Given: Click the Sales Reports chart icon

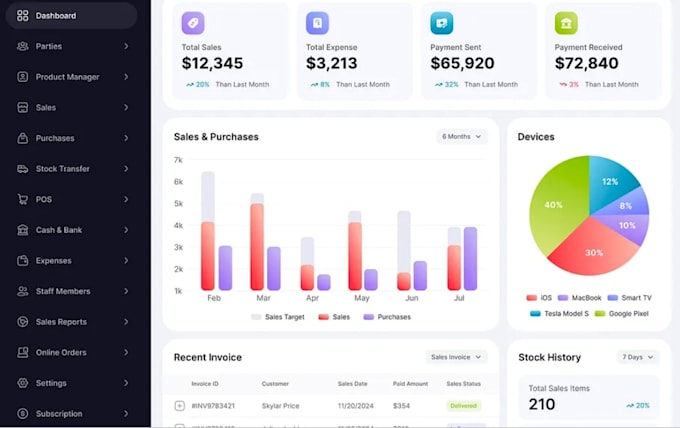Looking at the screenshot, I should click(23, 322).
